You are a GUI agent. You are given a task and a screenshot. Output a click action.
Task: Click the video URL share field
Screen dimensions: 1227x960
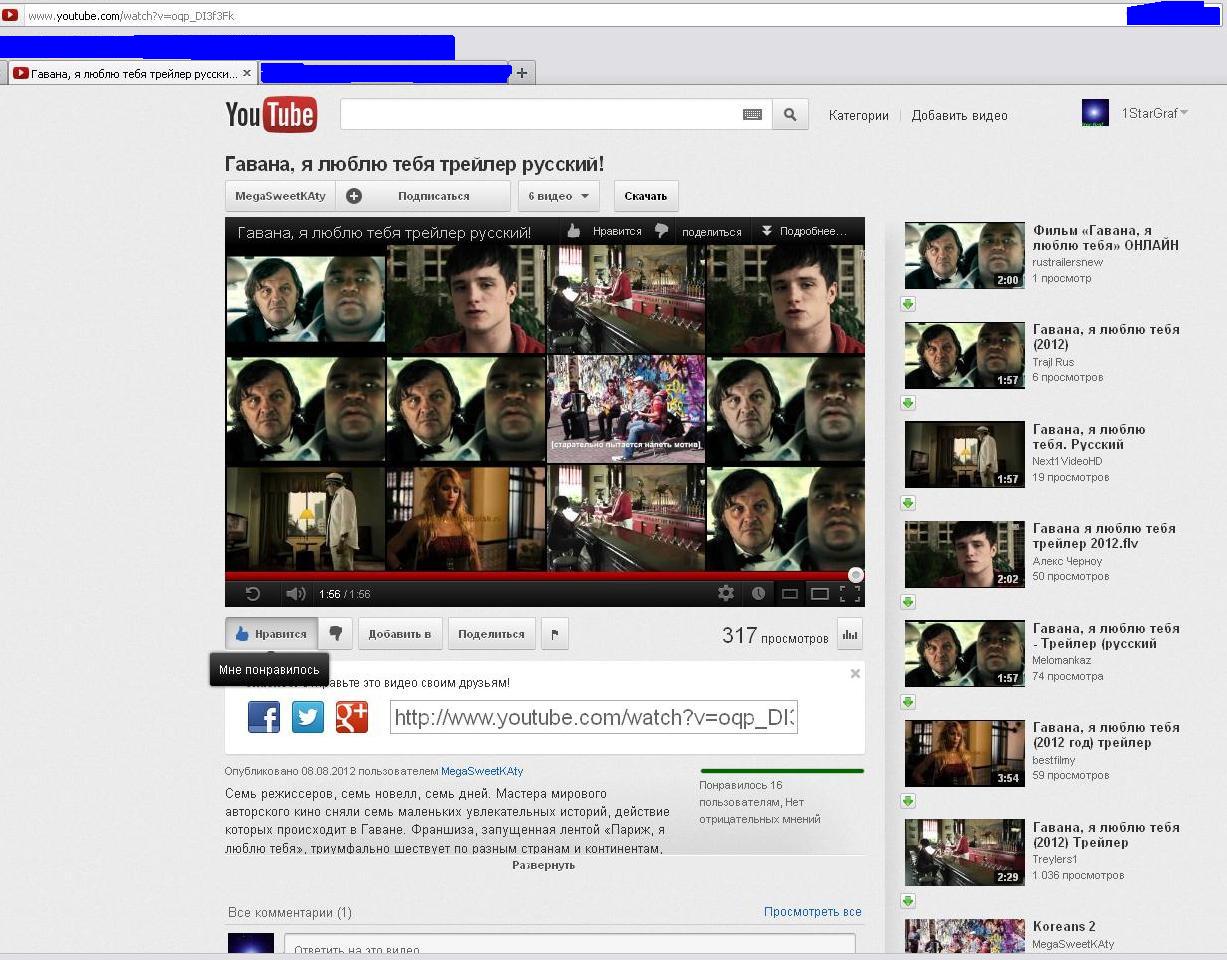pyautogui.click(x=594, y=717)
